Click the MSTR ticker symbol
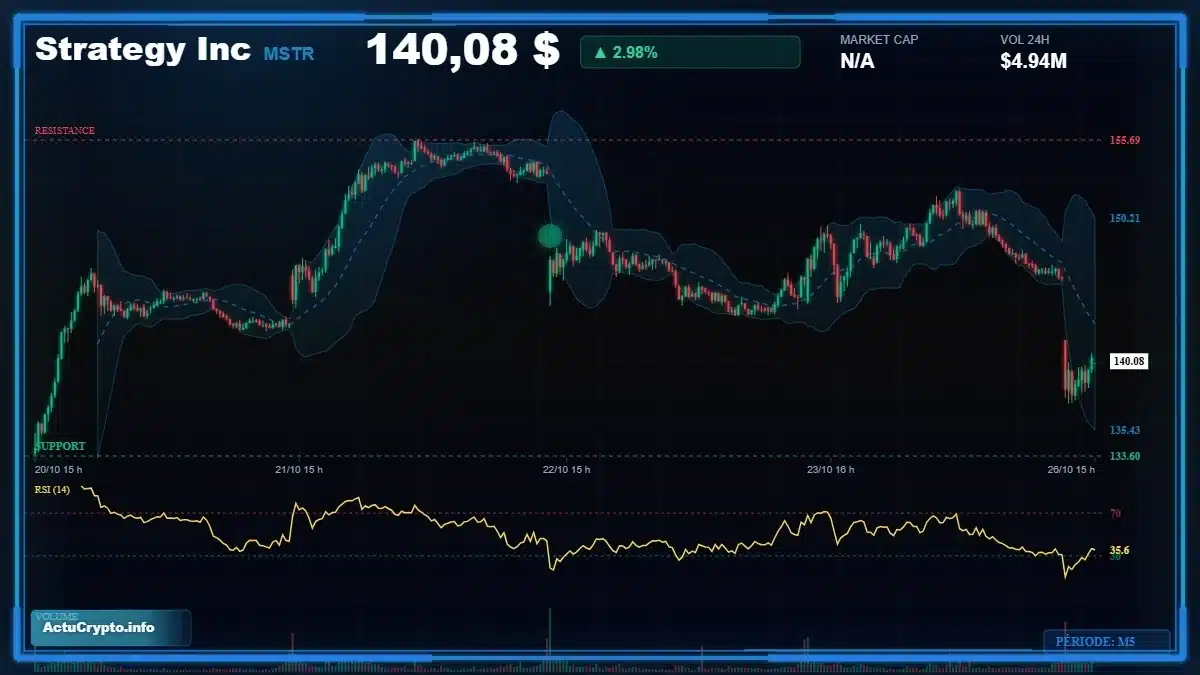 coord(289,54)
